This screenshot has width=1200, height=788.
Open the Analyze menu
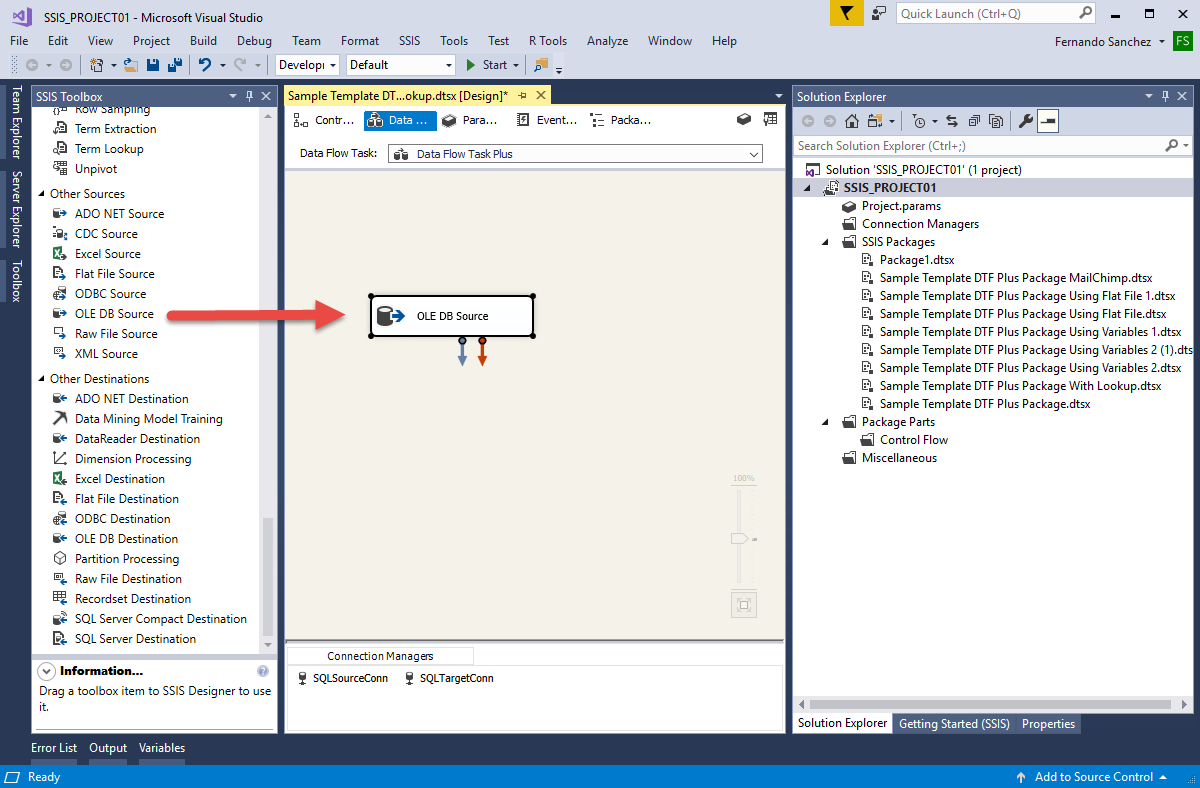[x=608, y=41]
